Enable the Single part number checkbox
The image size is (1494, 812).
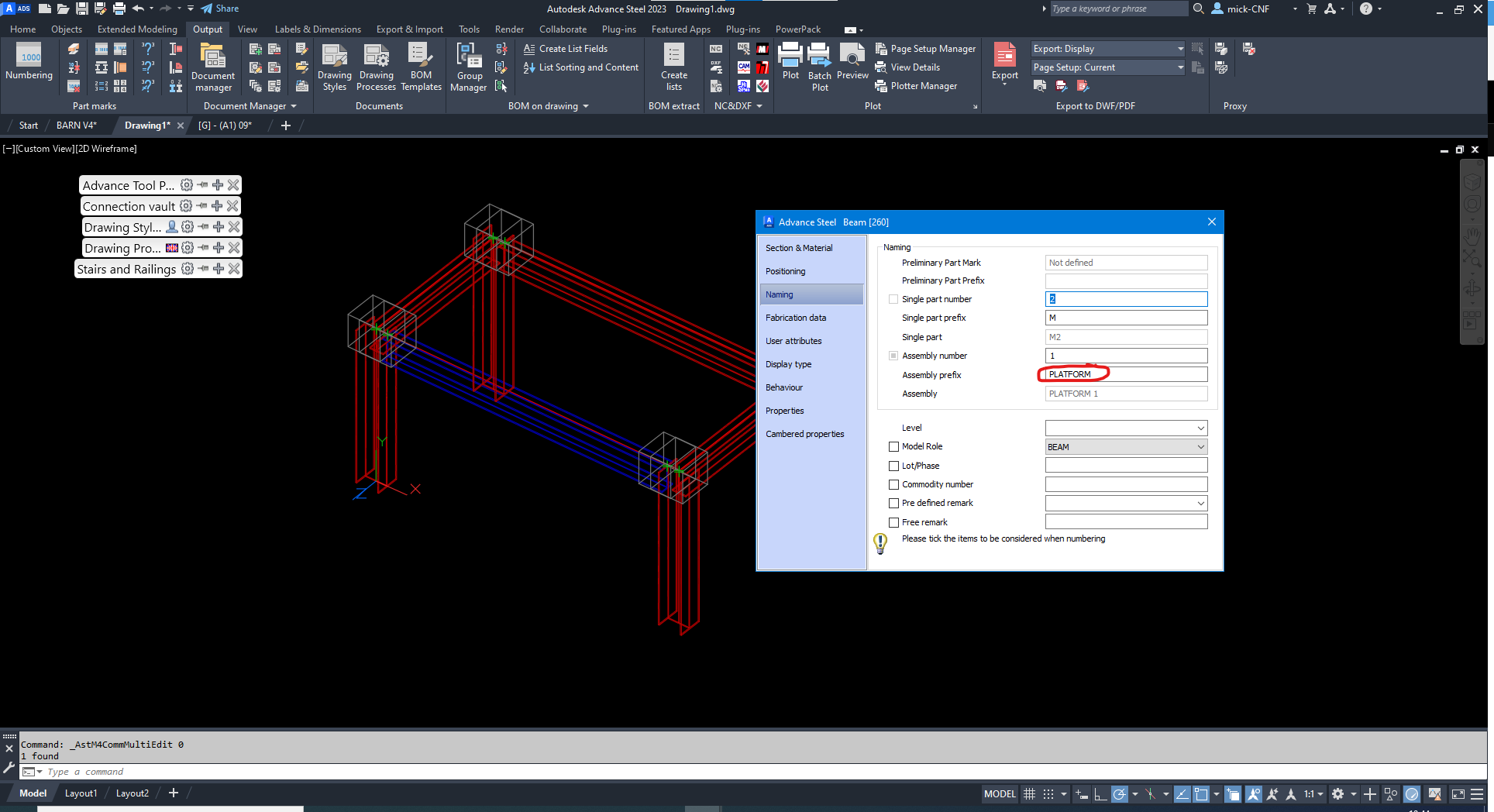893,298
